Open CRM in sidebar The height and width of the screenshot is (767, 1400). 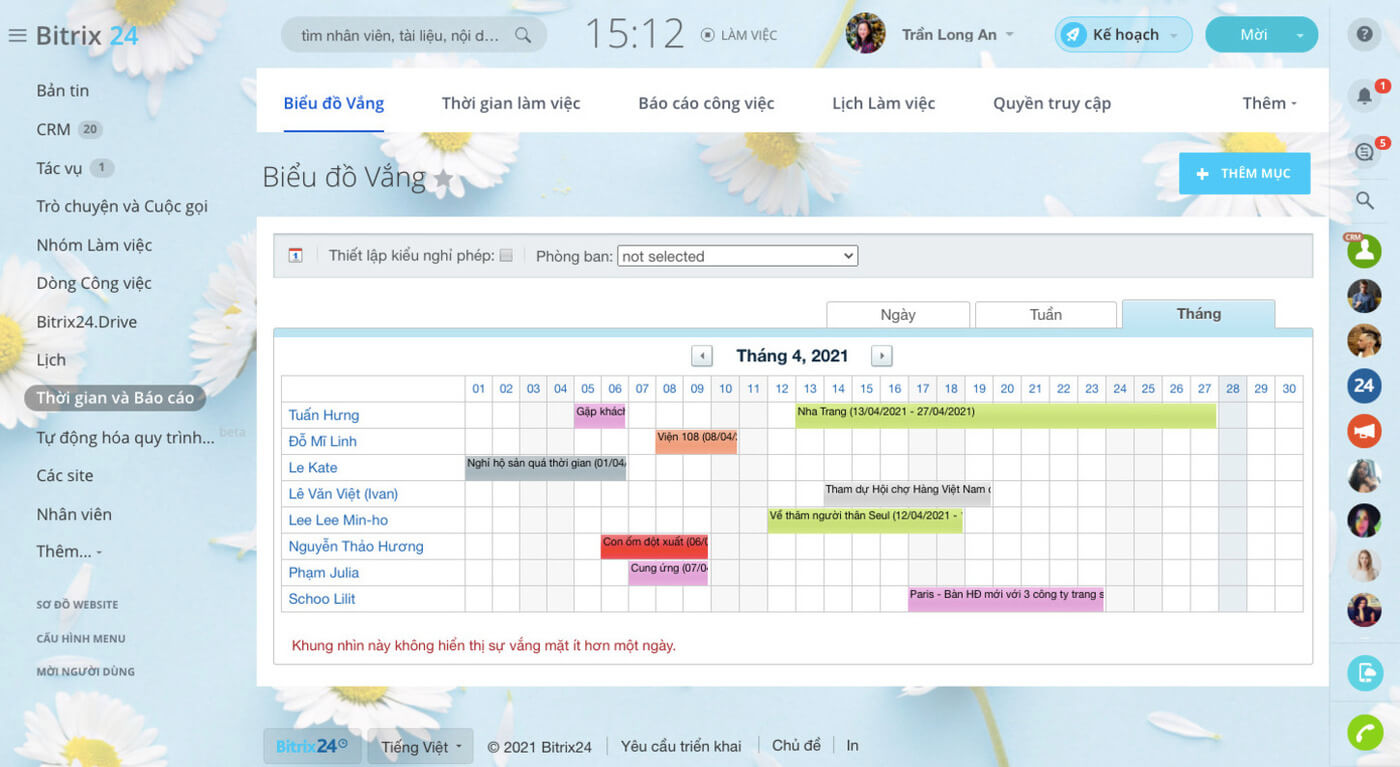[x=53, y=129]
